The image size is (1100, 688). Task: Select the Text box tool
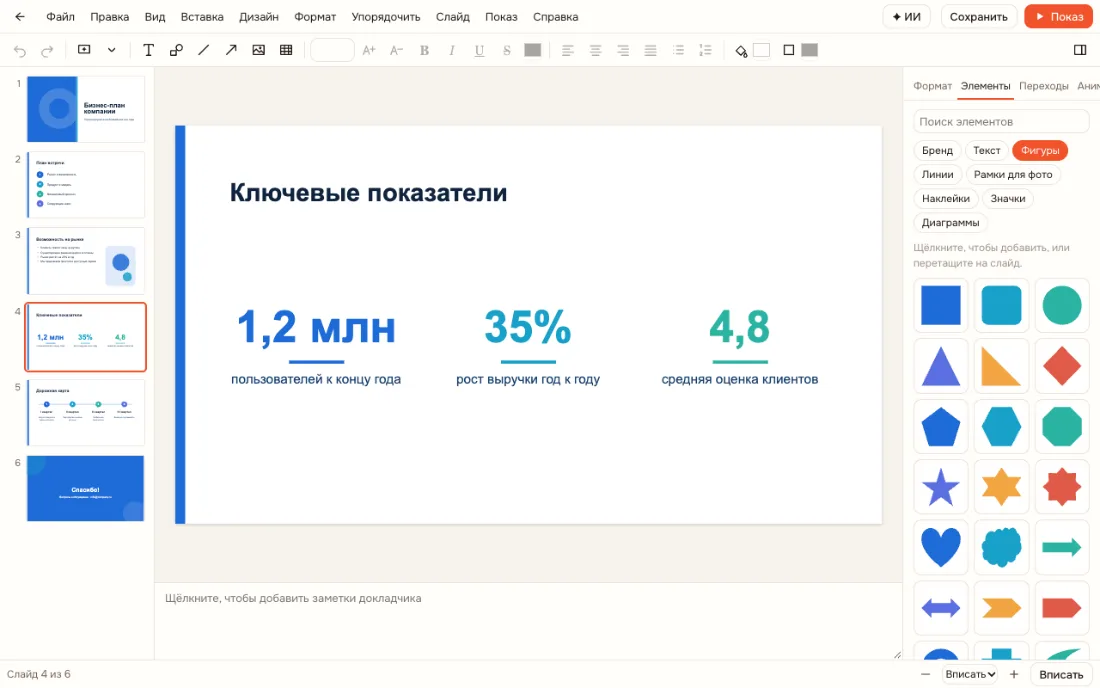click(149, 50)
